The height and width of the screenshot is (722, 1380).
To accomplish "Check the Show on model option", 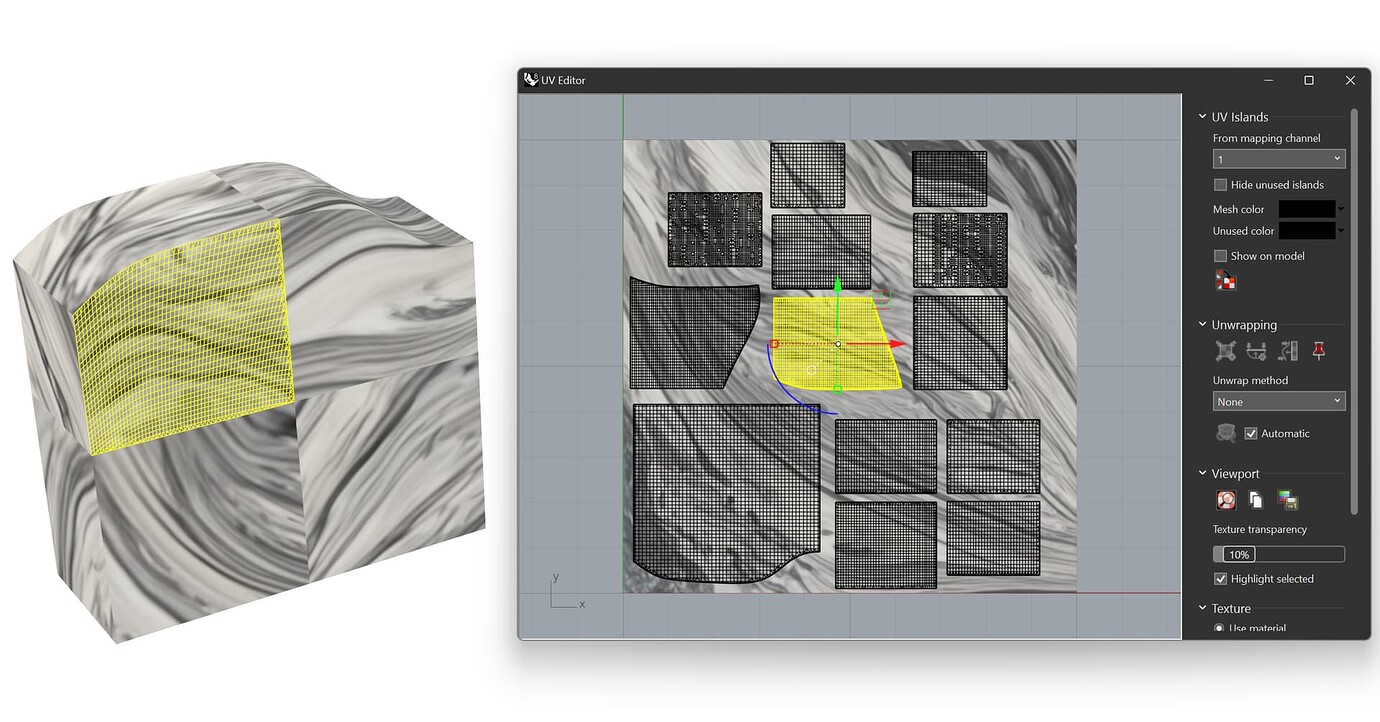I will (x=1220, y=255).
